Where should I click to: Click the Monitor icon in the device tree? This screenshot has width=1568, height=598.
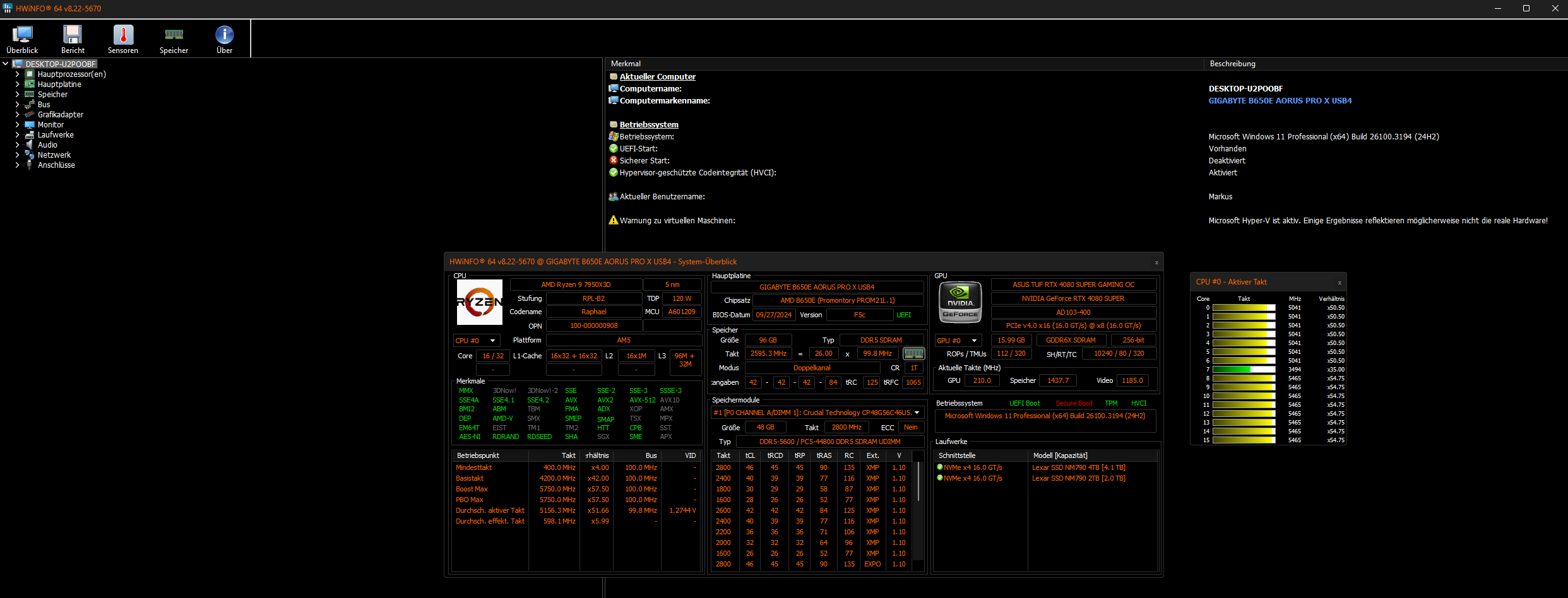coord(29,125)
